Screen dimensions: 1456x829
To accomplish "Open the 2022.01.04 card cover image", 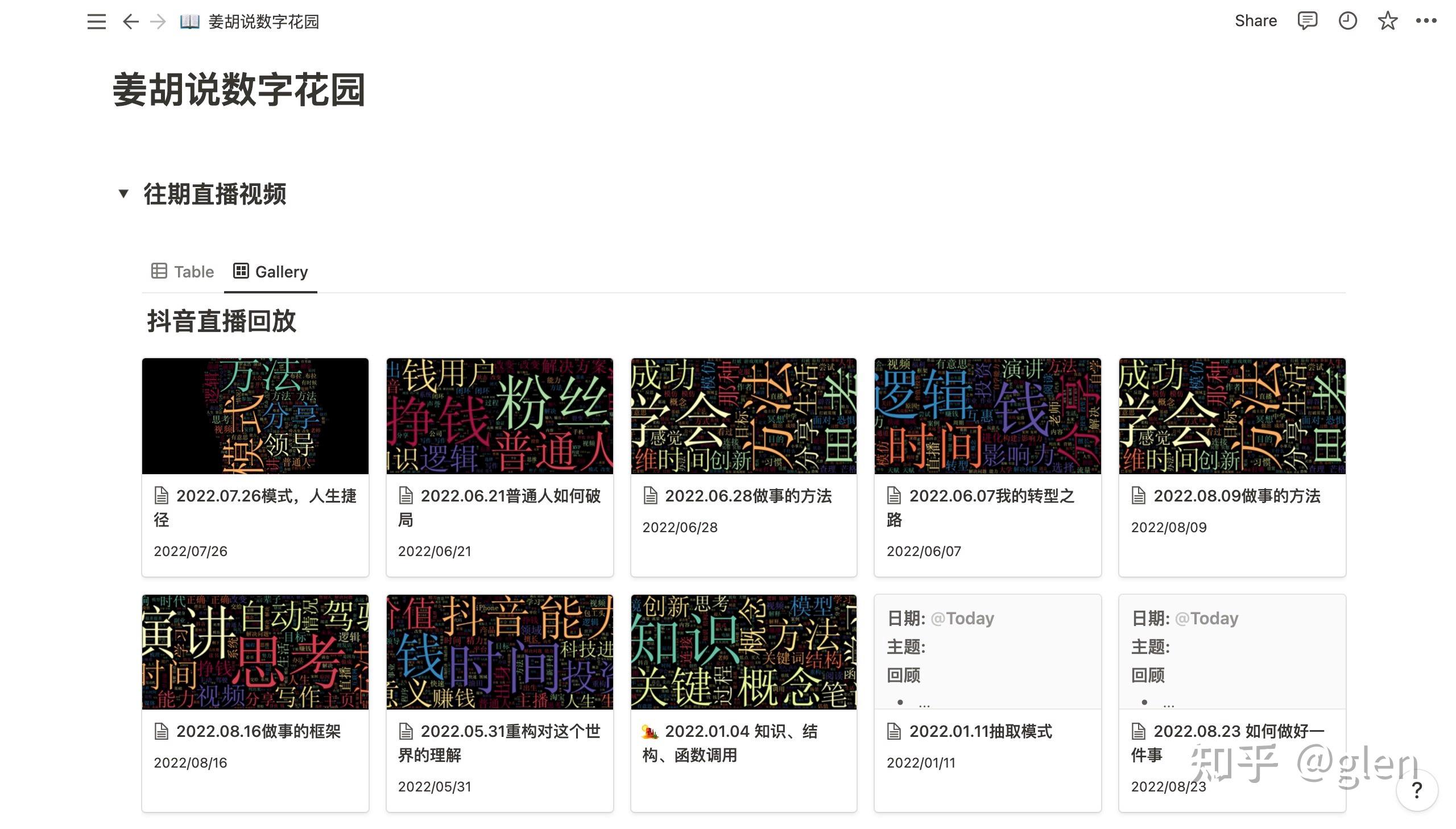I will [x=744, y=652].
